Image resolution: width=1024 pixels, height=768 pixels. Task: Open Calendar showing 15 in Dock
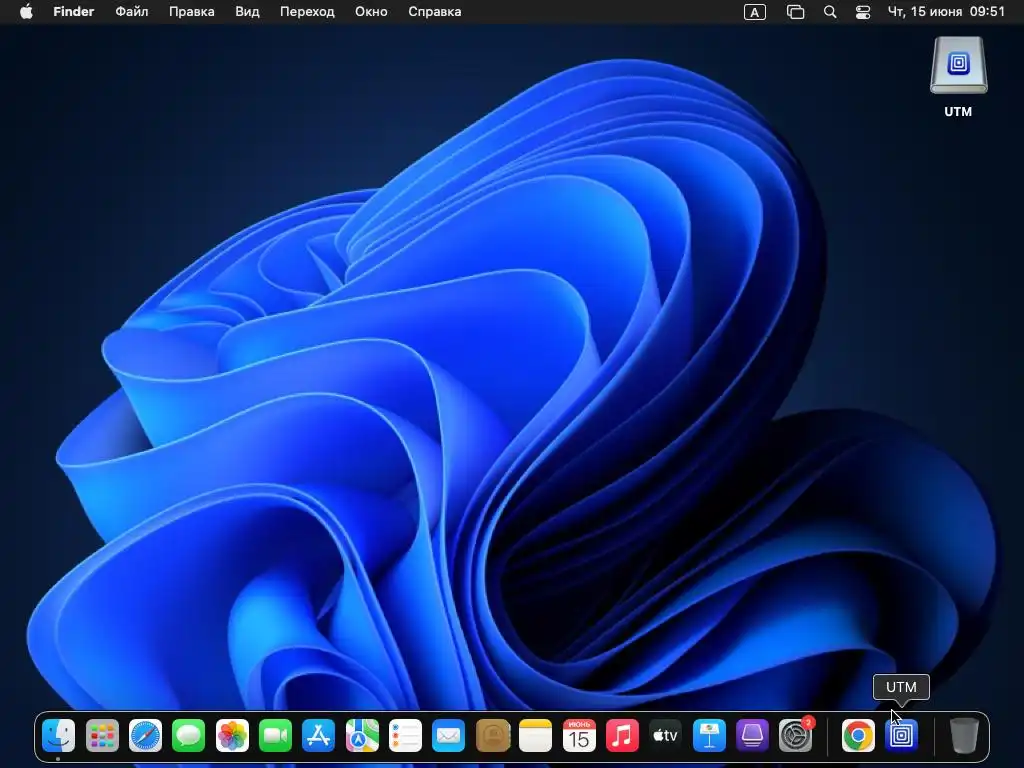(x=579, y=736)
